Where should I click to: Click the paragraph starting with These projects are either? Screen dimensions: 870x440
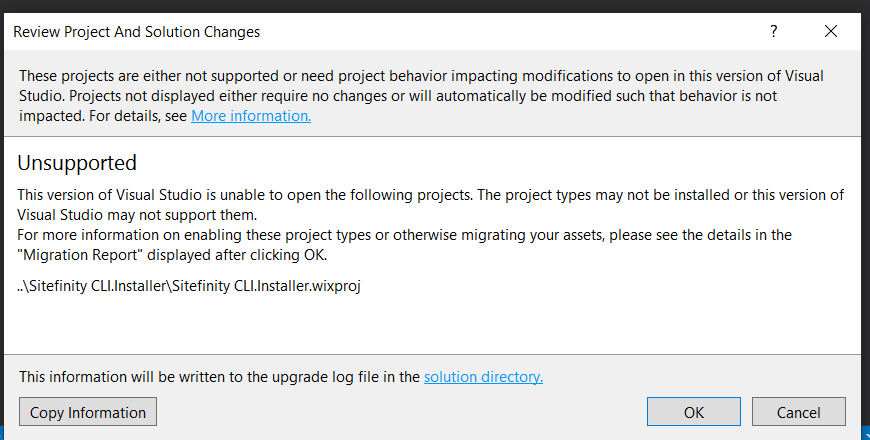click(421, 95)
